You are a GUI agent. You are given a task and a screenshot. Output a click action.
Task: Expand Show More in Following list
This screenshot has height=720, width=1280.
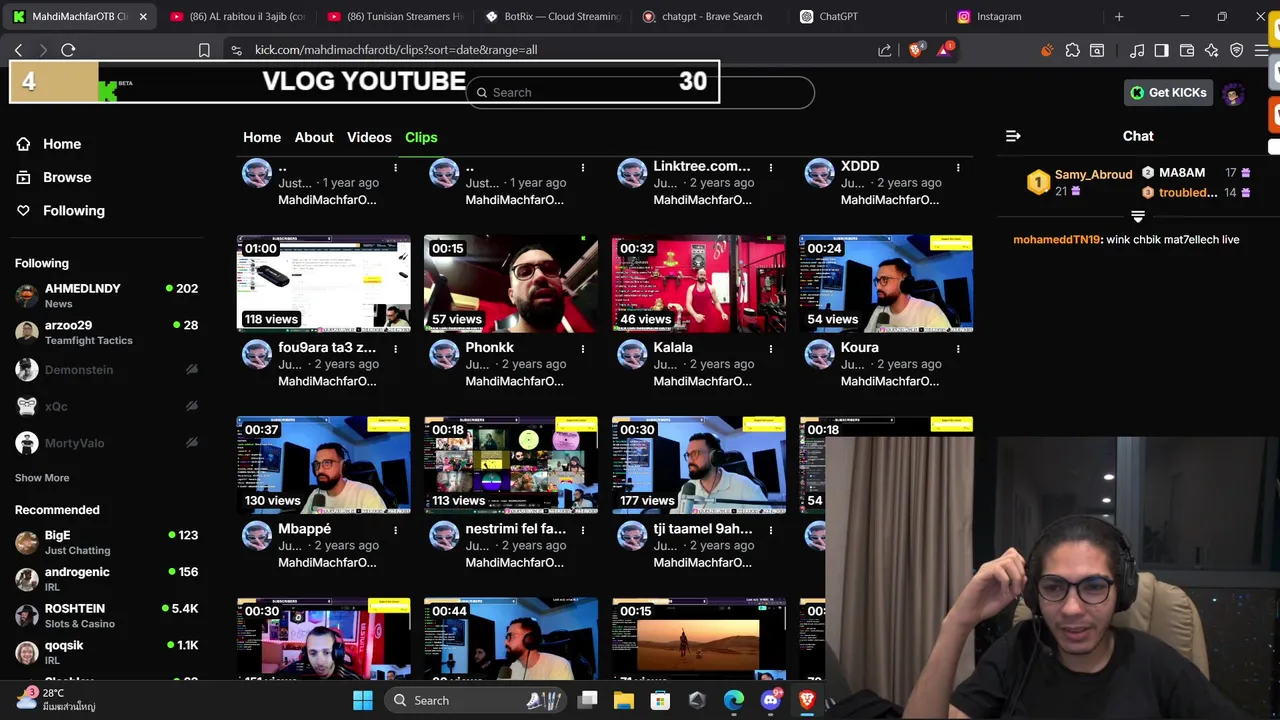point(42,478)
